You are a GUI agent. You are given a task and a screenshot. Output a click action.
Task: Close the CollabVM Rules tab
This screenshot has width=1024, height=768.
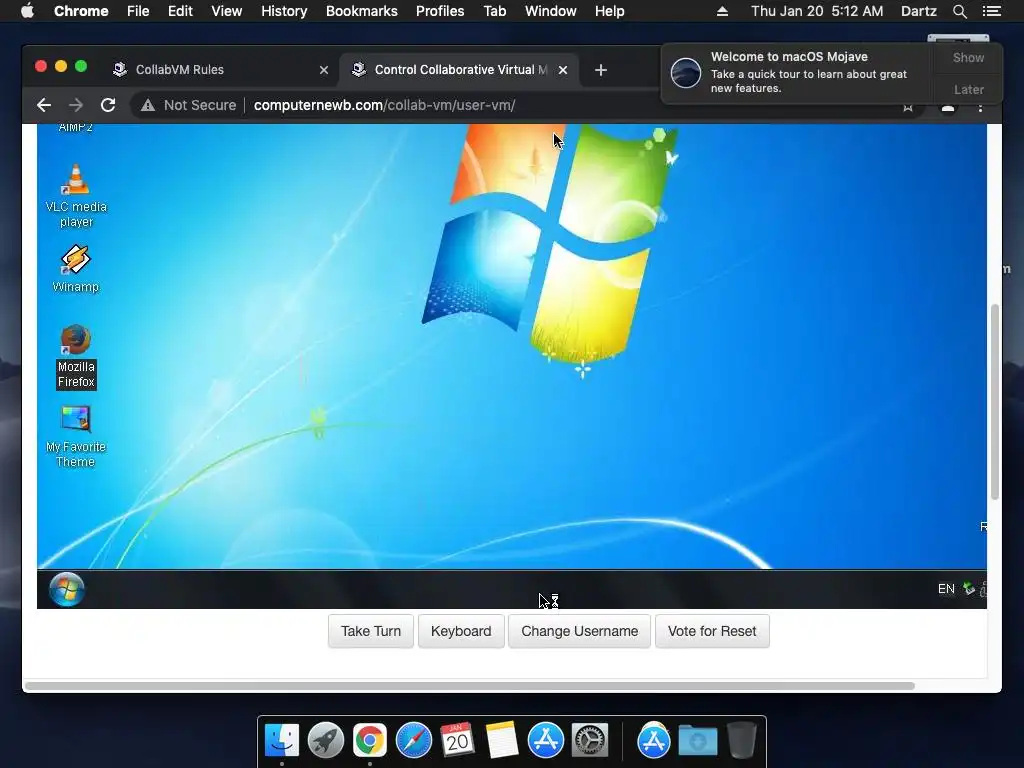tap(324, 70)
